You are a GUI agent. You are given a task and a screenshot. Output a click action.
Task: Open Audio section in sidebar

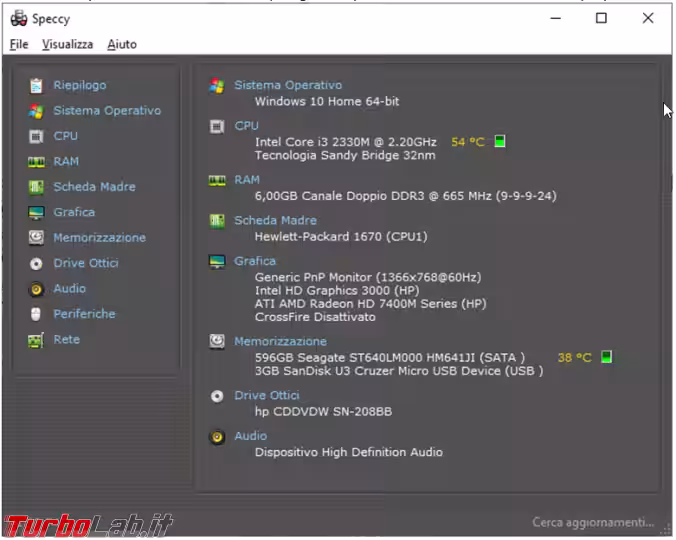coord(69,288)
